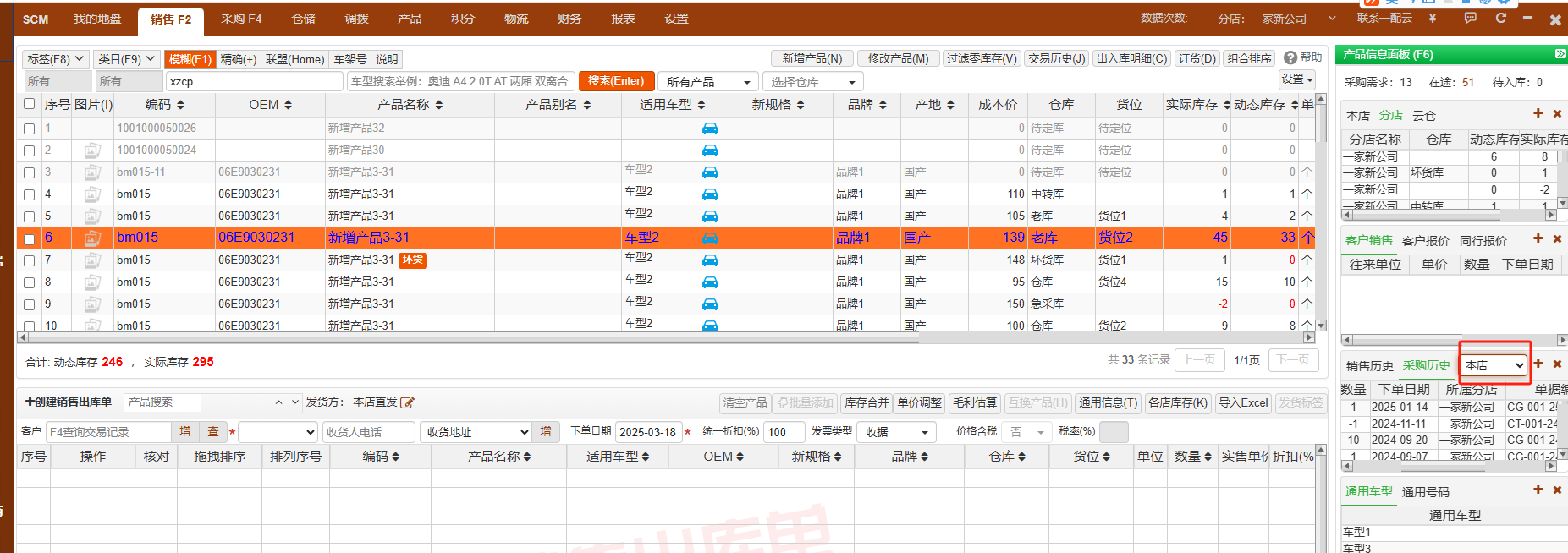Open the image icon in row 7
Image resolution: width=1568 pixels, height=553 pixels.
pyautogui.click(x=92, y=260)
